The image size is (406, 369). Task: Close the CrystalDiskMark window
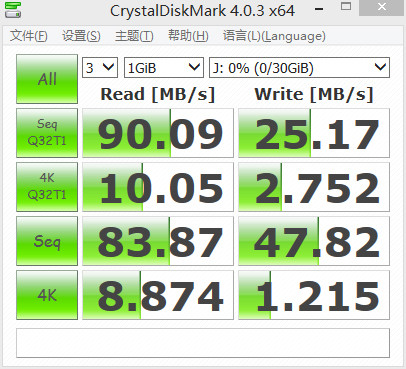382,7
